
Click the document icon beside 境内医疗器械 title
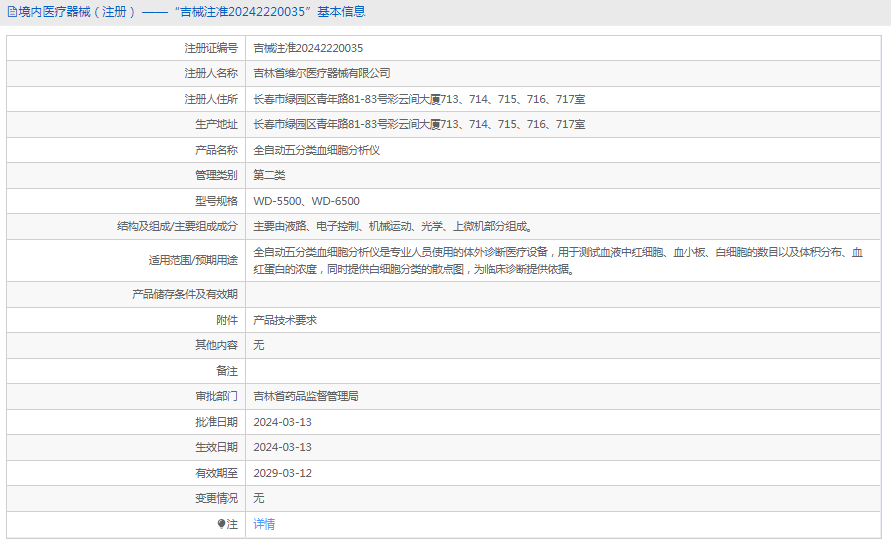coord(12,12)
